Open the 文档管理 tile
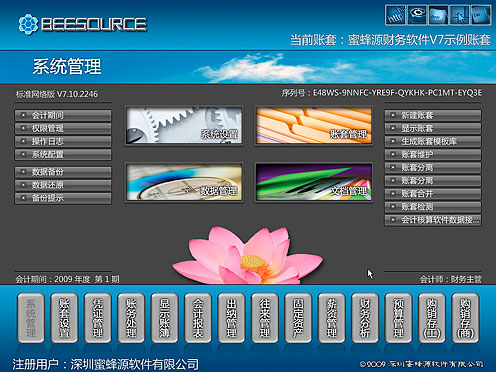The image size is (496, 372). 314,182
